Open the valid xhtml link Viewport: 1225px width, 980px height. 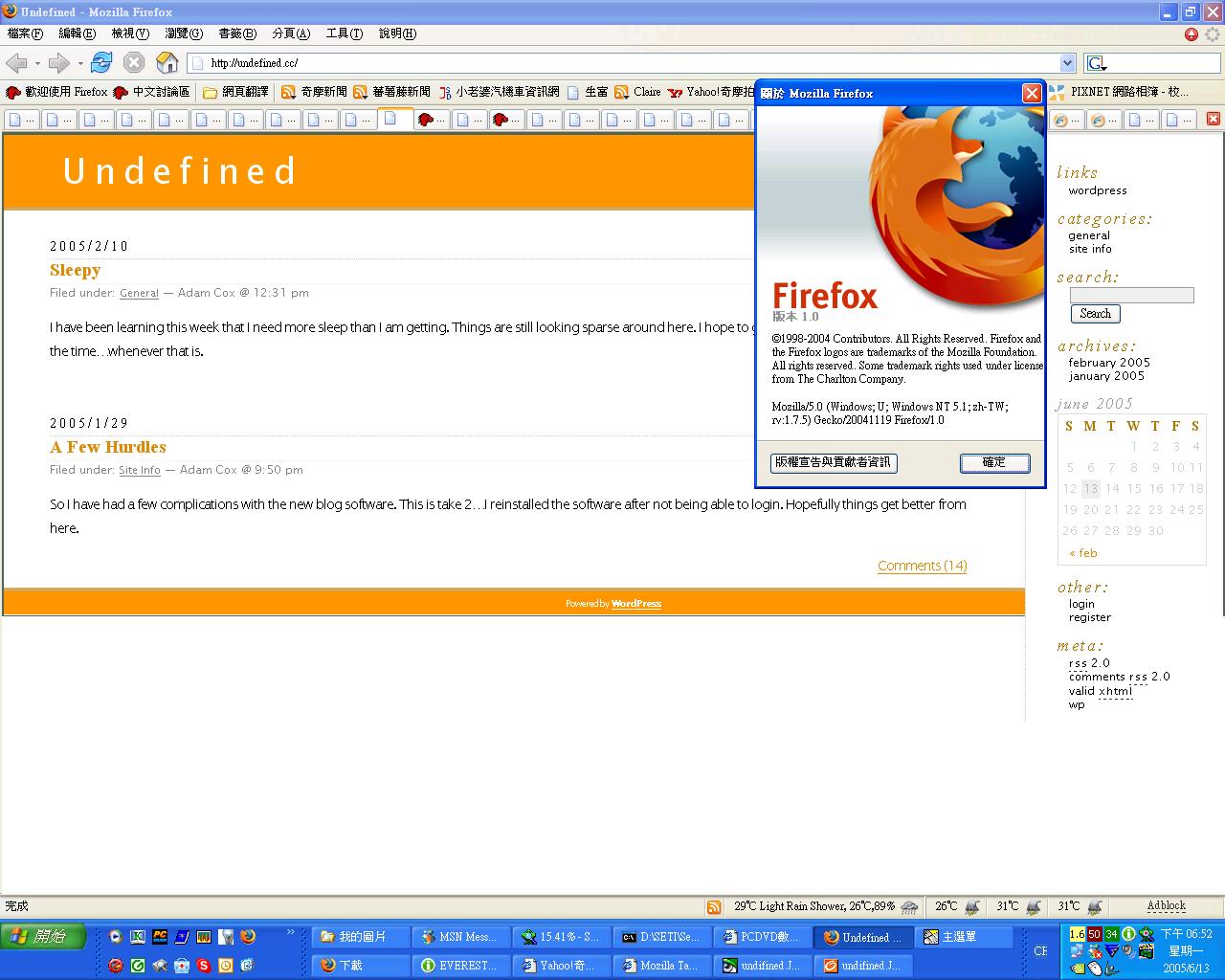coord(1101,691)
